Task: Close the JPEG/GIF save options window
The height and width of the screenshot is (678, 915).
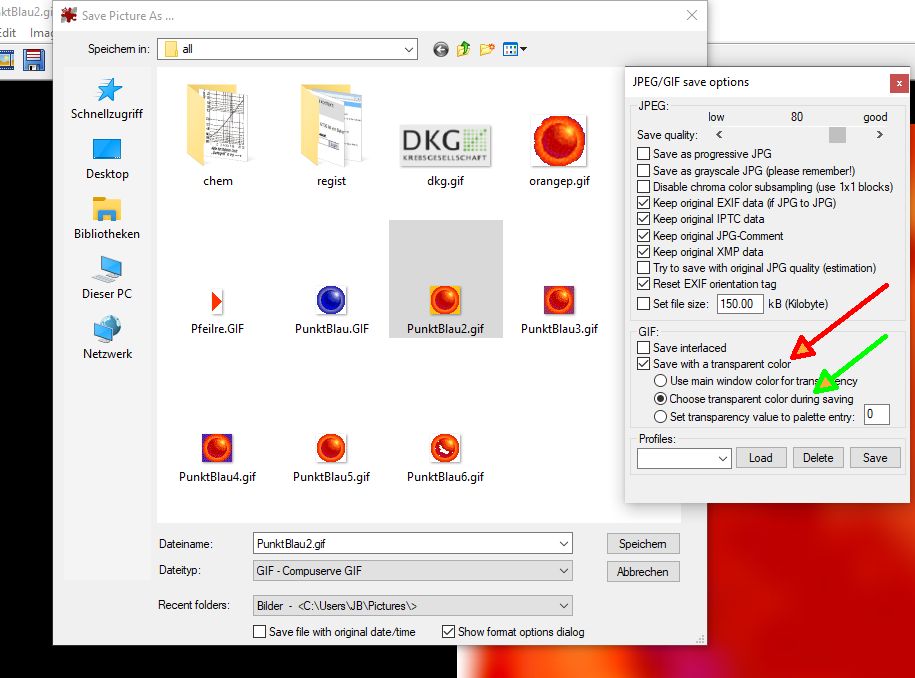Action: point(899,83)
